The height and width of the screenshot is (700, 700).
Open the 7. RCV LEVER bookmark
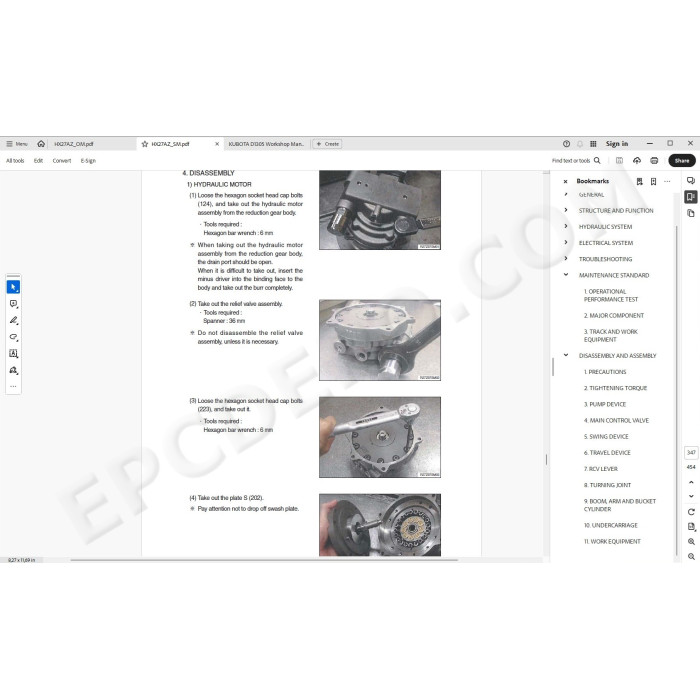[600, 469]
